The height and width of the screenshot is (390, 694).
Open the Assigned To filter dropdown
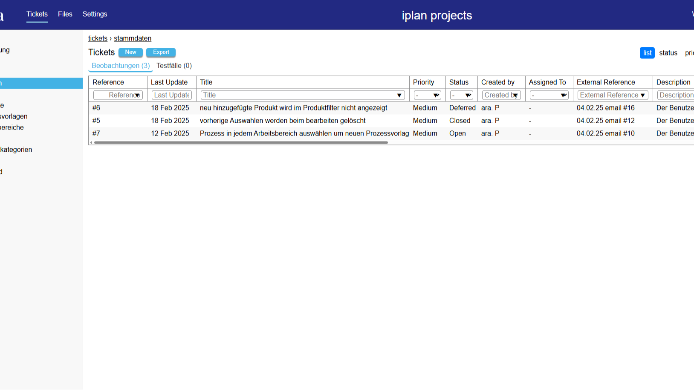coord(549,95)
